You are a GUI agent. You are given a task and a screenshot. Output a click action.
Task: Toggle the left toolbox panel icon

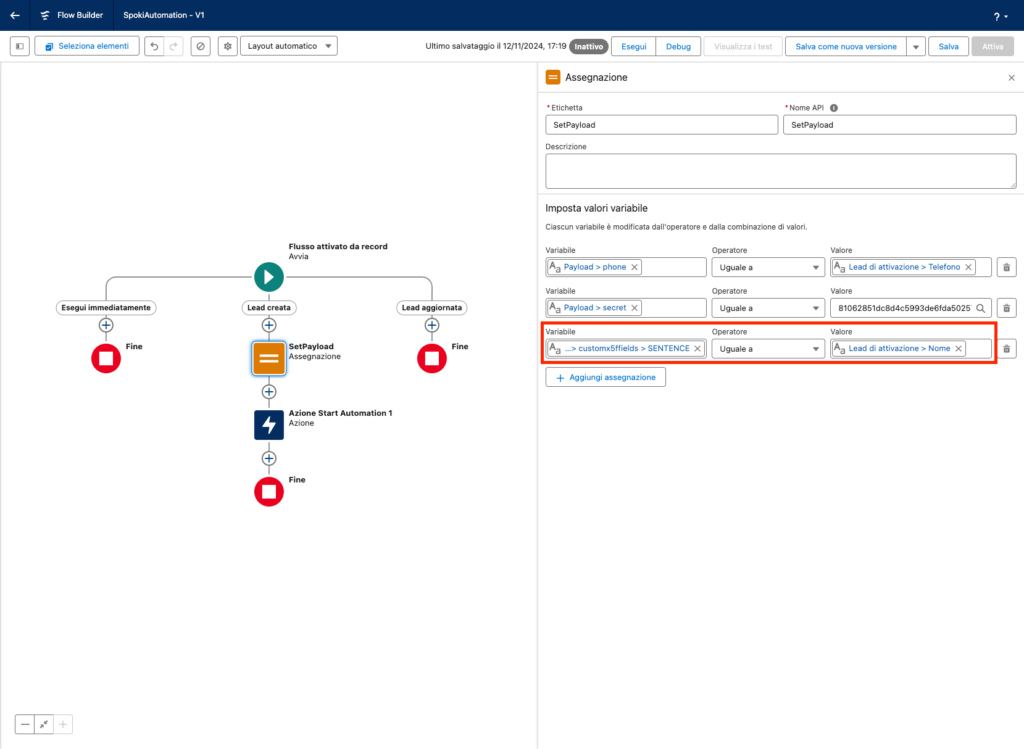[x=19, y=46]
